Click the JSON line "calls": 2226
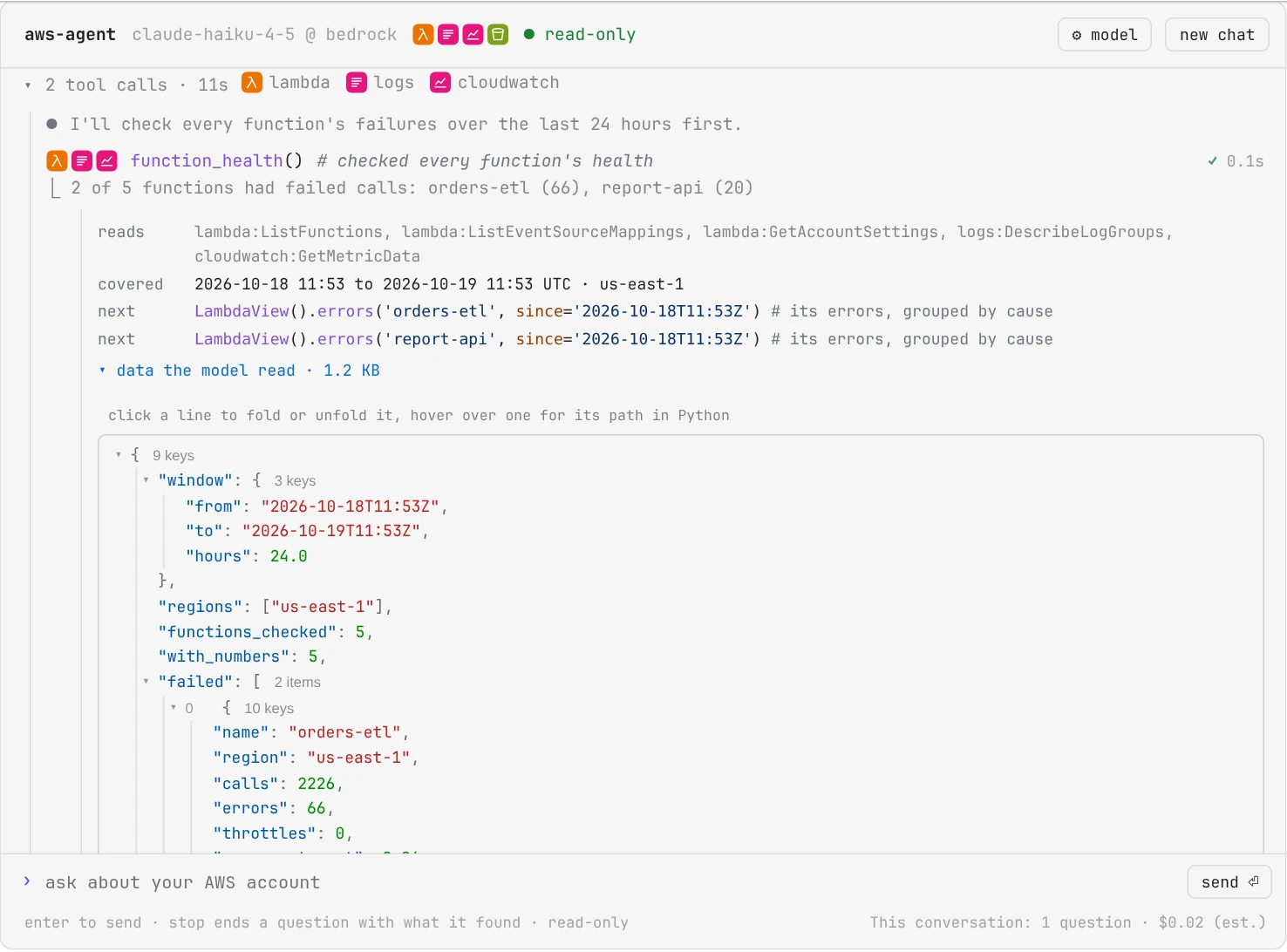The image size is (1287, 952). [278, 784]
